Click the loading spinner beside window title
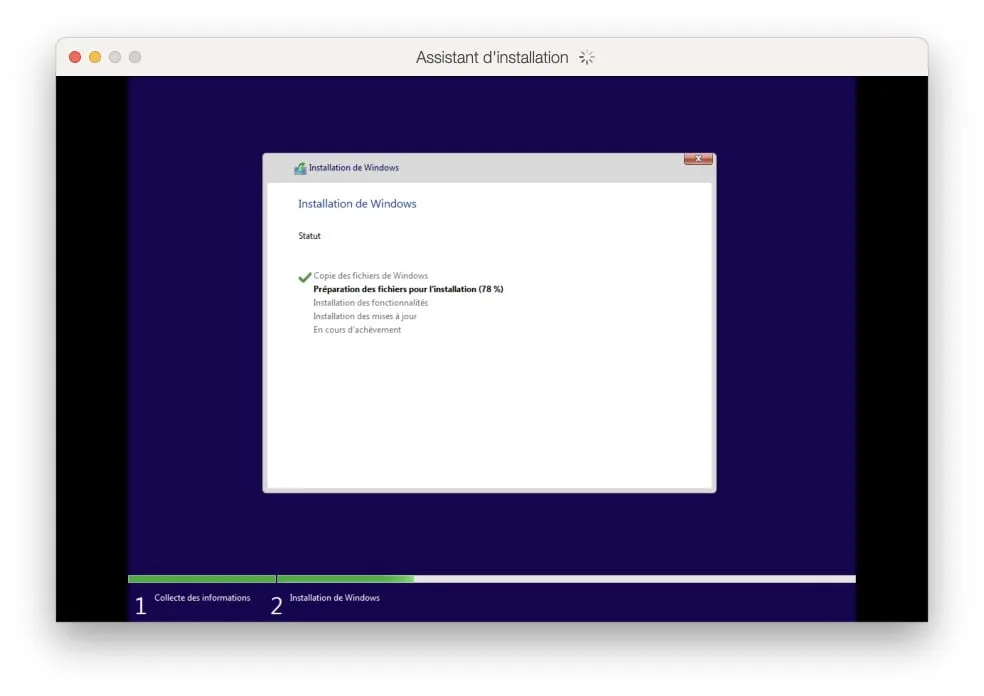Screen dimensions: 984x696 pyautogui.click(x=587, y=58)
